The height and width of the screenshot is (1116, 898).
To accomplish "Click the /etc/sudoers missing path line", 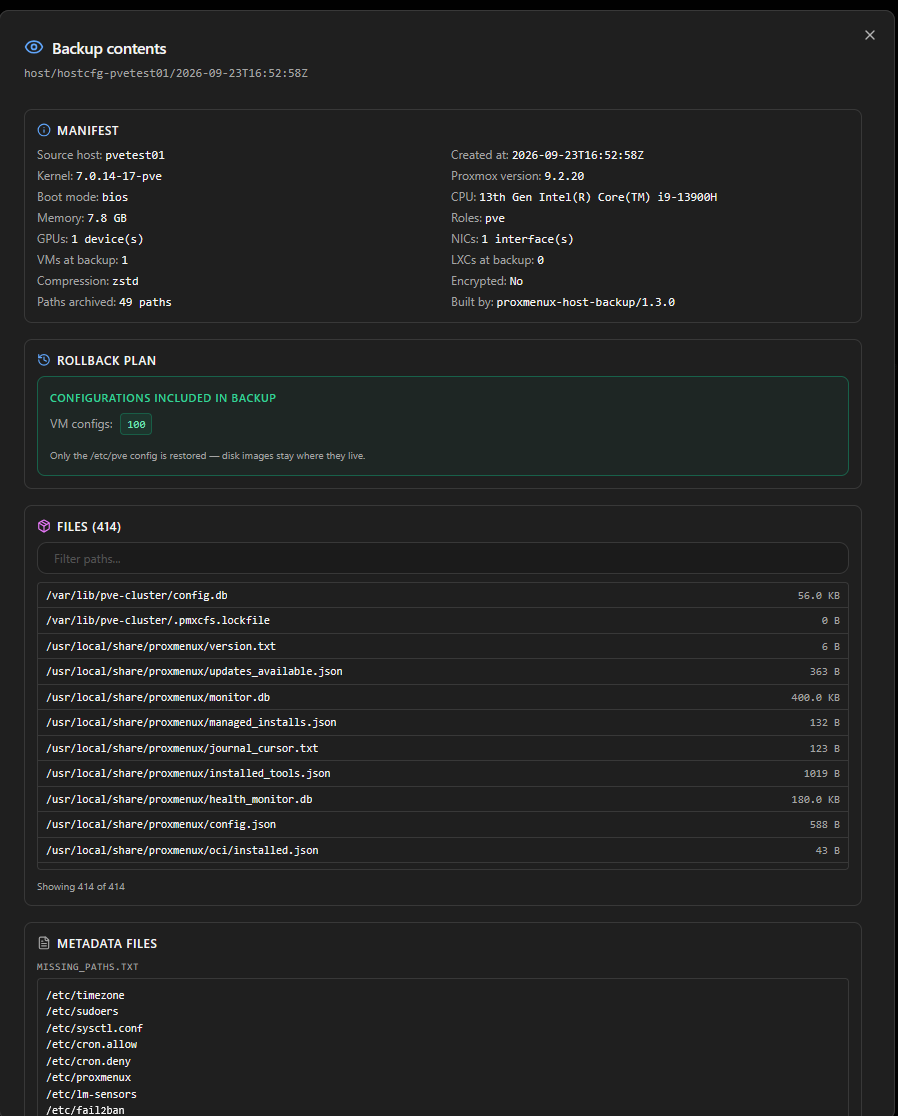I will click(x=83, y=1011).
